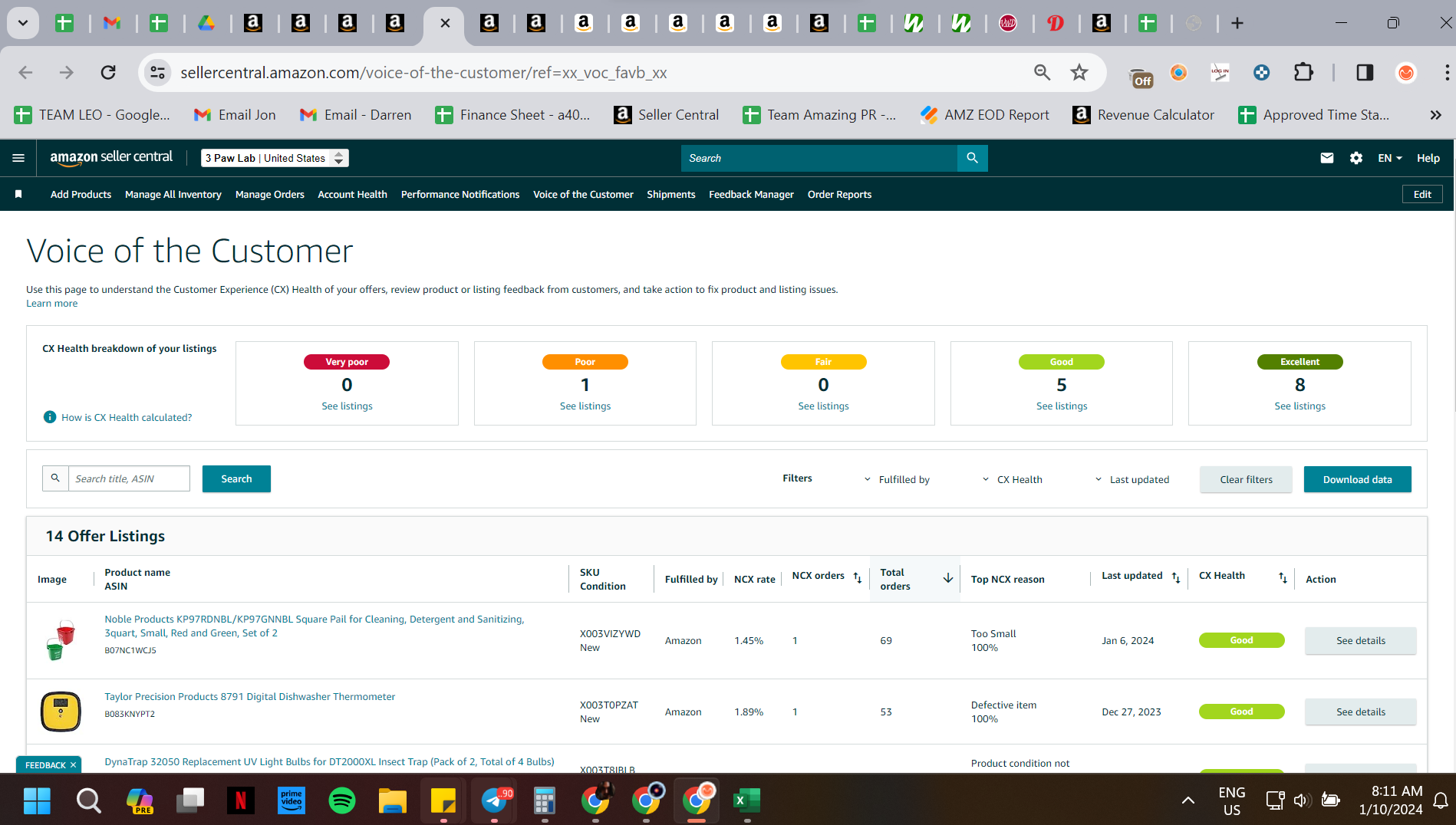Open the Taylor Precision Products thermometer title link
The width and height of the screenshot is (1456, 825).
pos(250,696)
